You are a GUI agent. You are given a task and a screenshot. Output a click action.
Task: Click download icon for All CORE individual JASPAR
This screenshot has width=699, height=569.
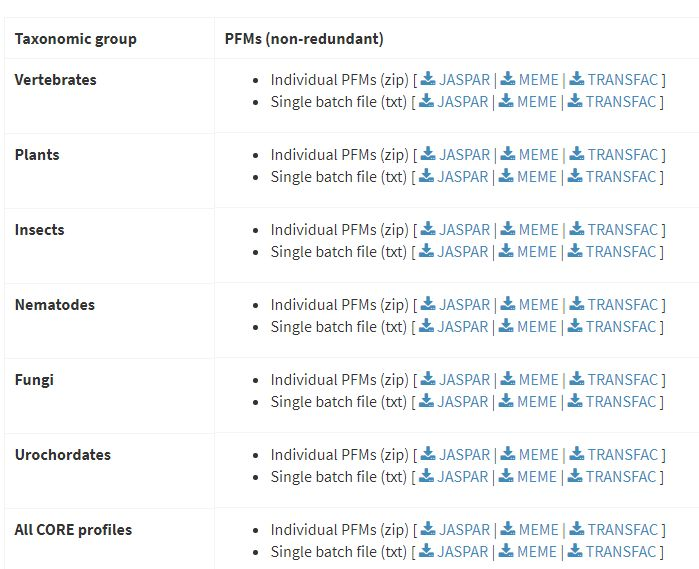(428, 530)
